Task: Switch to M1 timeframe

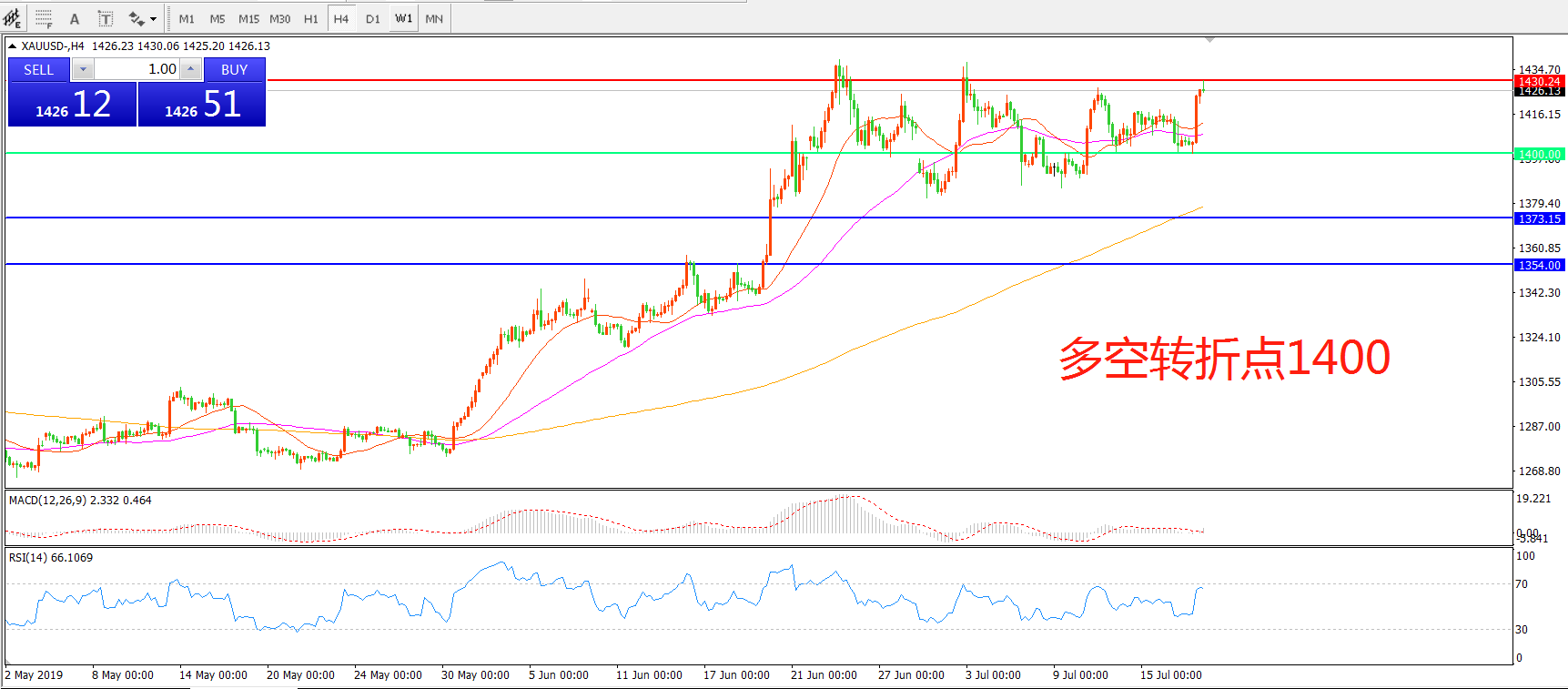Action: tap(187, 19)
